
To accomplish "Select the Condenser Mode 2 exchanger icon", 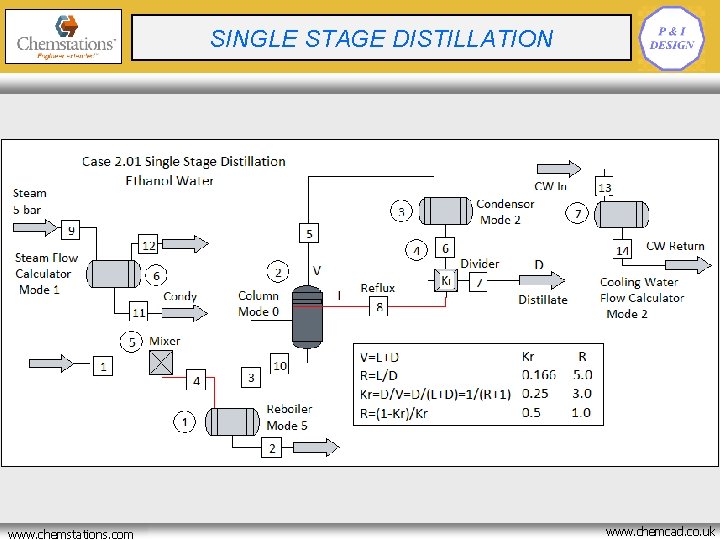I will 445,211.
